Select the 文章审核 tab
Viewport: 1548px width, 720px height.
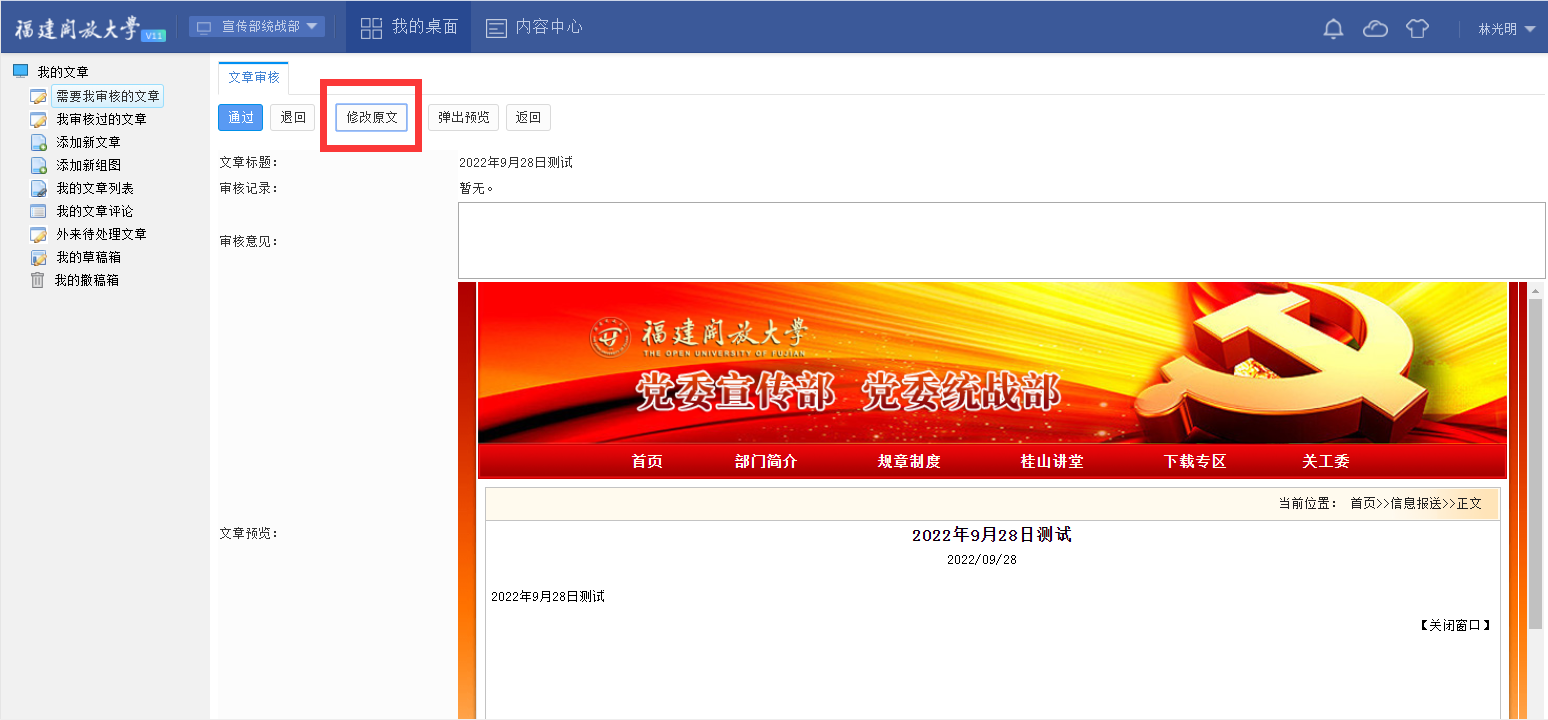coord(253,77)
